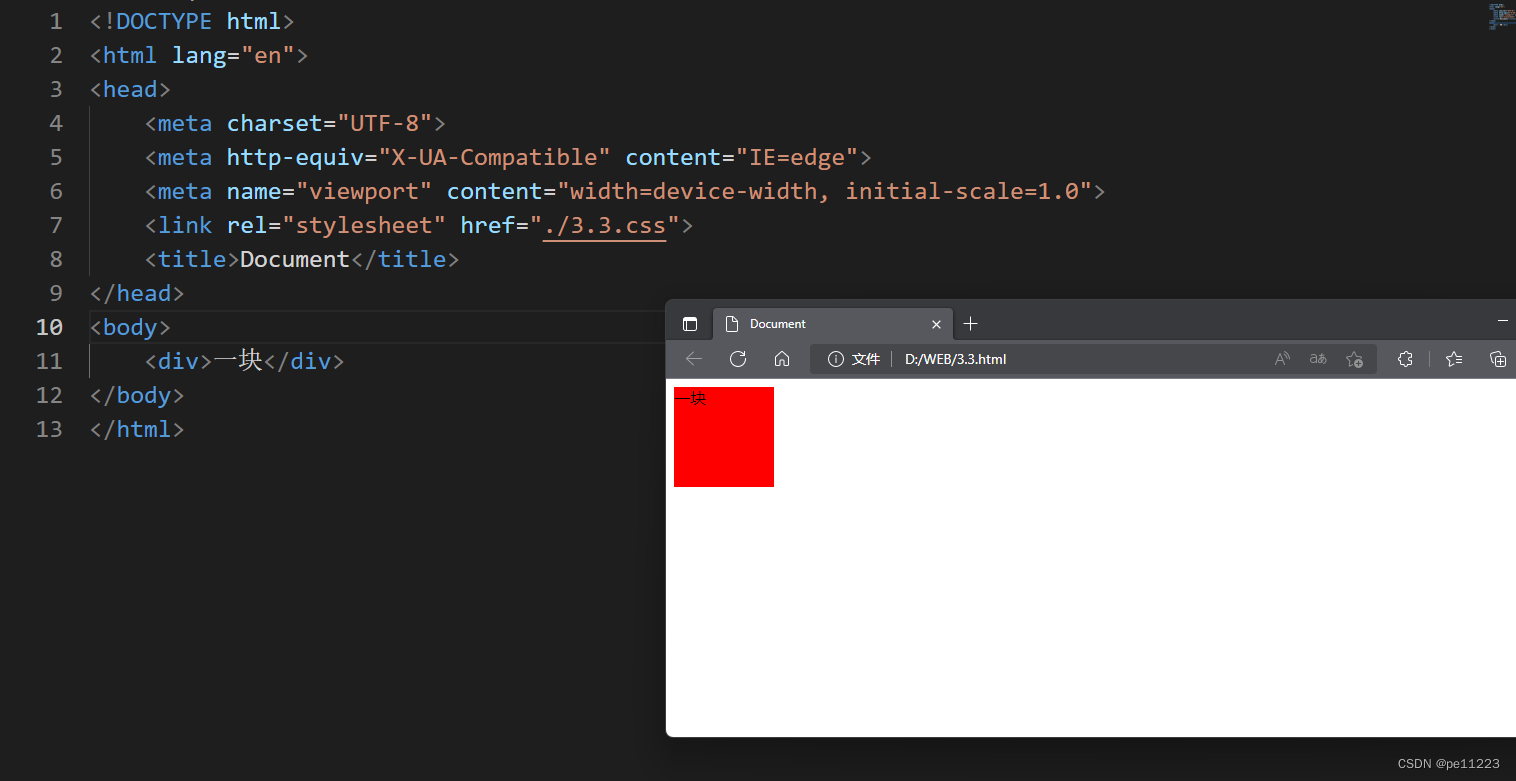The width and height of the screenshot is (1516, 781).
Task: Minimize the browser window
Action: point(1502,321)
